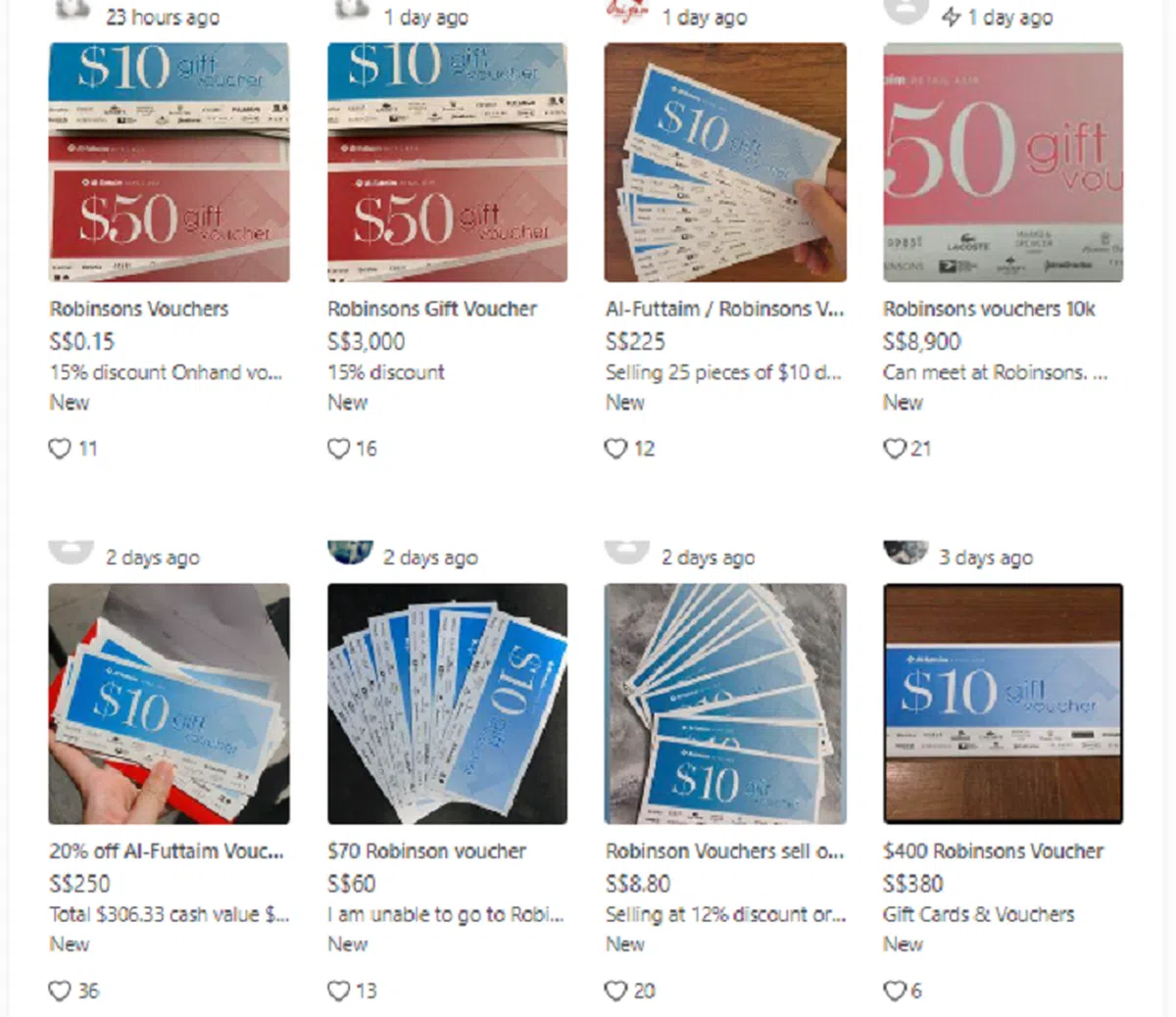Viewport: 1176px width, 1017px height.
Task: Click the $400 Robinsons Voucher title
Action: 993,850
